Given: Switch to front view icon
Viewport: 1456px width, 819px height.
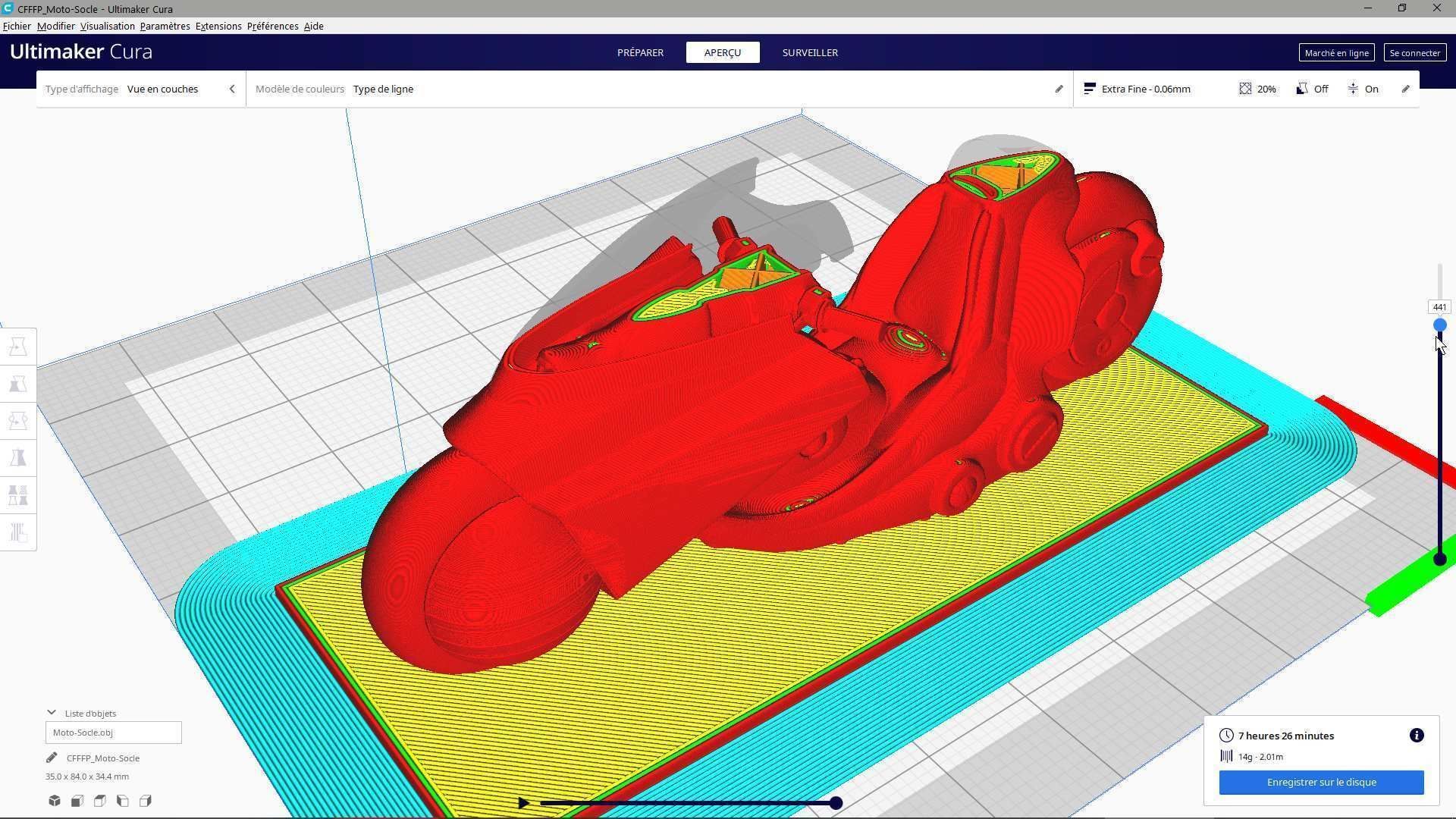Looking at the screenshot, I should 77,801.
